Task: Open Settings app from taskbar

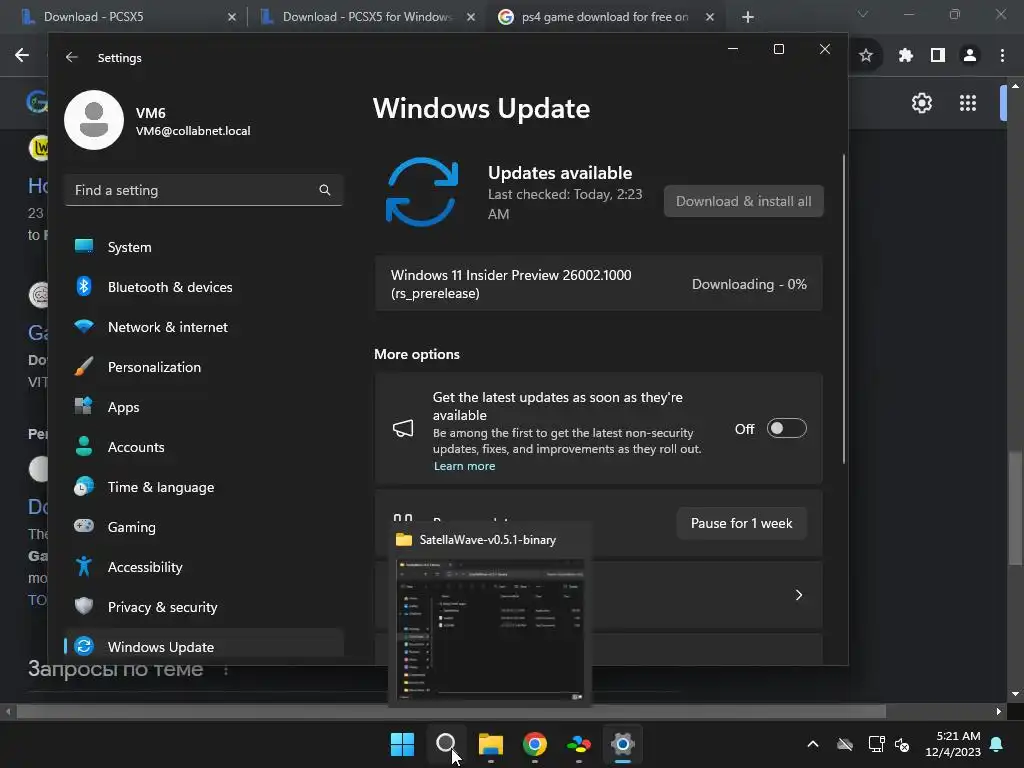Action: click(x=622, y=744)
